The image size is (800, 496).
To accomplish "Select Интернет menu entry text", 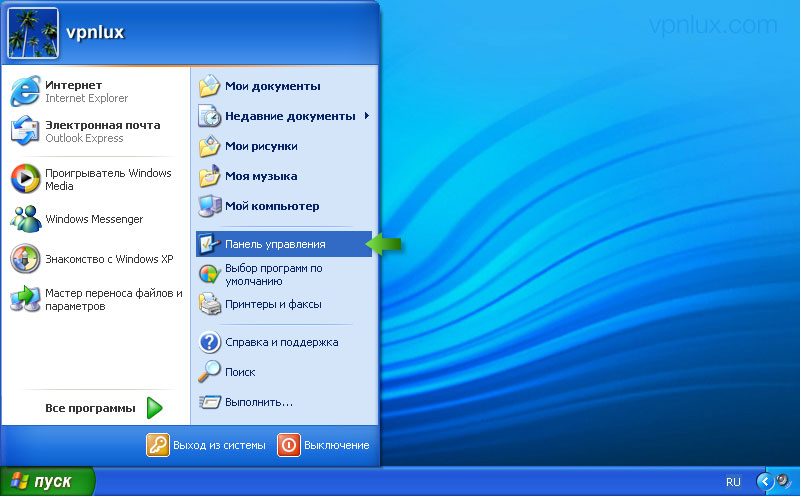I will 73,85.
